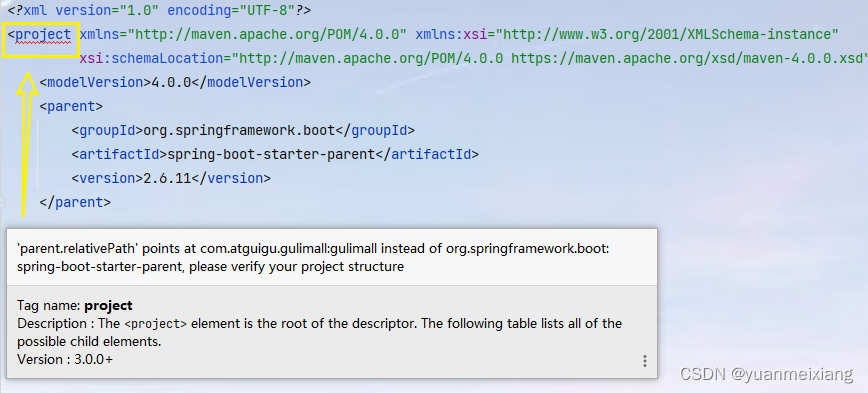Click the underlined project tag name
This screenshot has height=393, width=868.
43,35
